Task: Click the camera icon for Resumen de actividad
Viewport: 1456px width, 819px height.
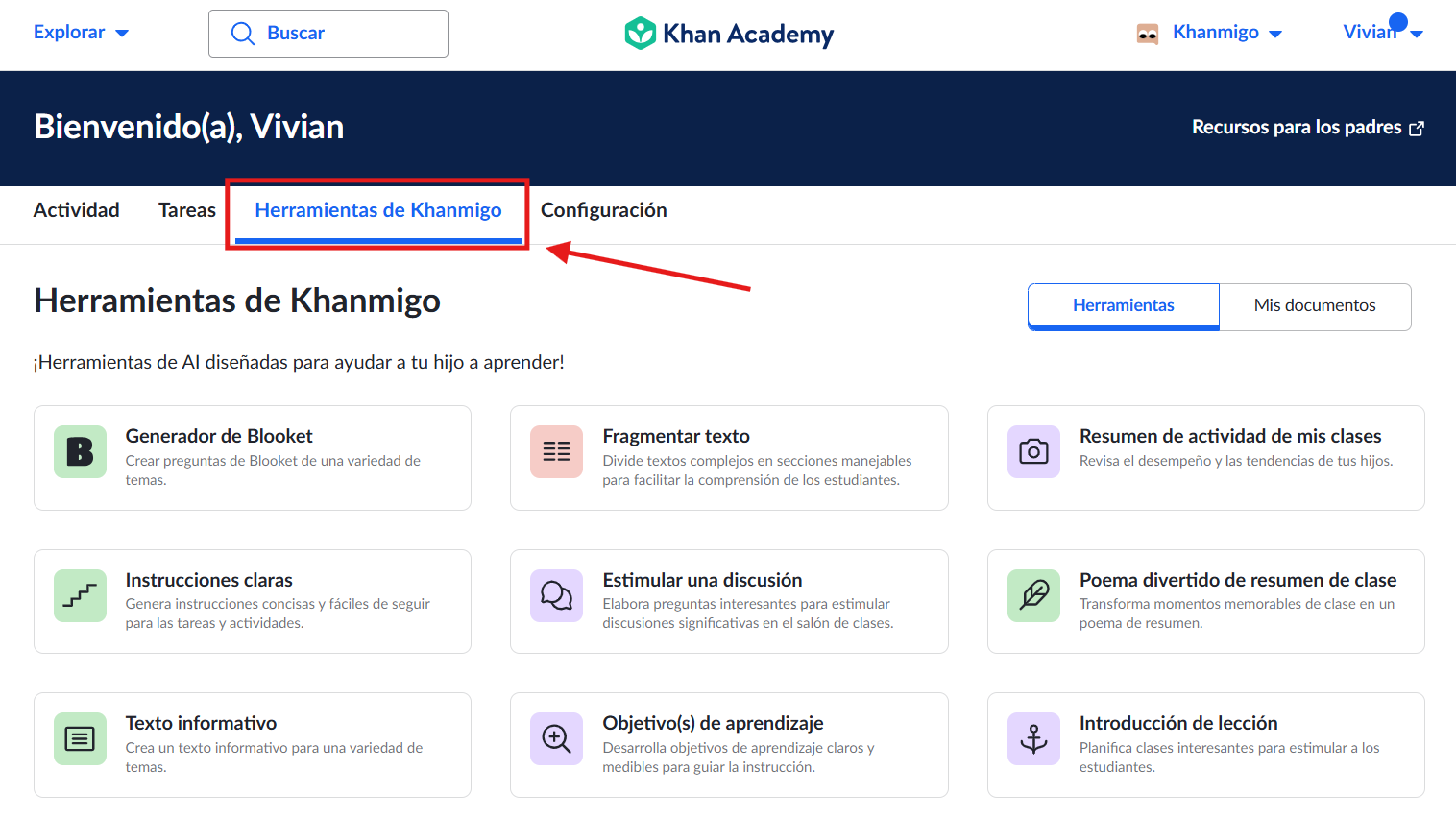Action: [1033, 451]
